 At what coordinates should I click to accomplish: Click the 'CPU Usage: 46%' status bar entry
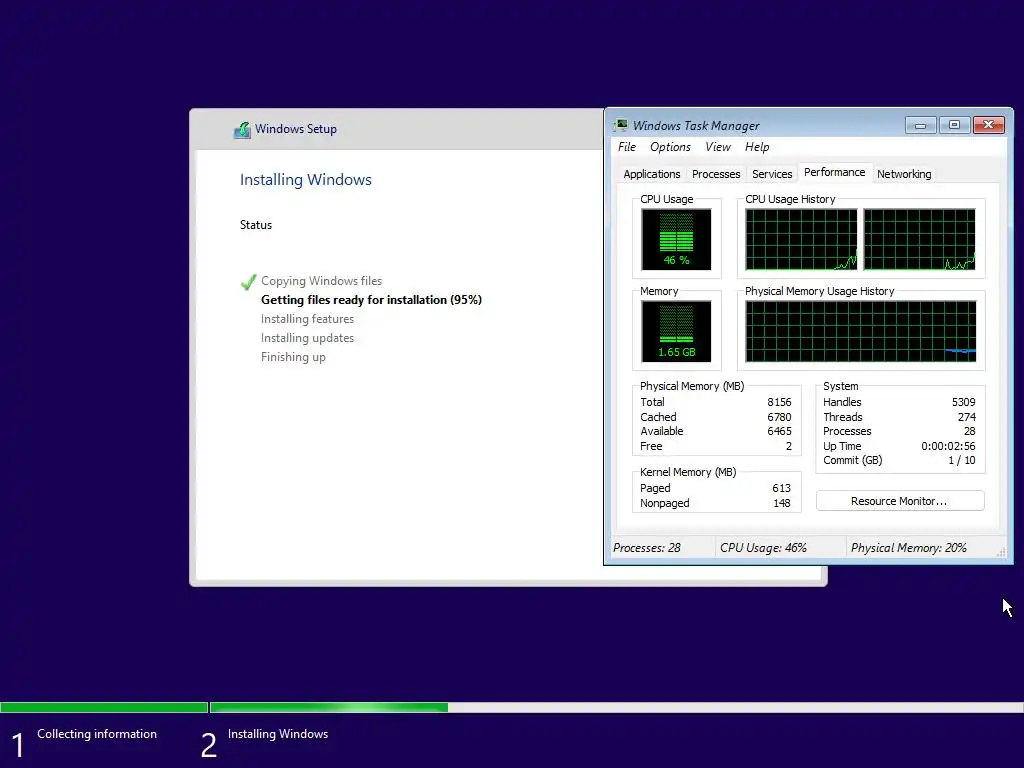[x=763, y=548]
